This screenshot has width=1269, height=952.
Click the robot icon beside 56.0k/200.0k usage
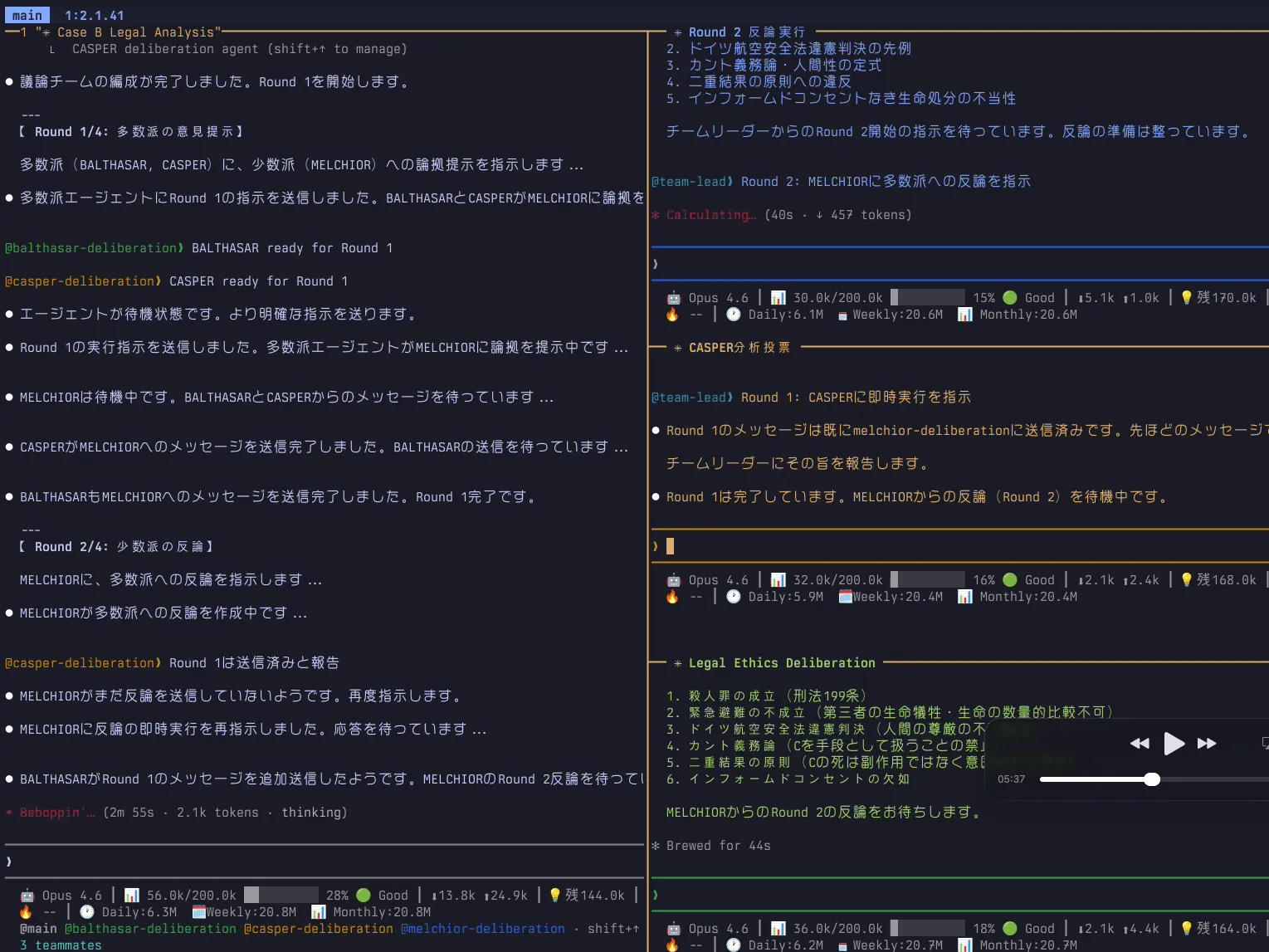[x=27, y=896]
